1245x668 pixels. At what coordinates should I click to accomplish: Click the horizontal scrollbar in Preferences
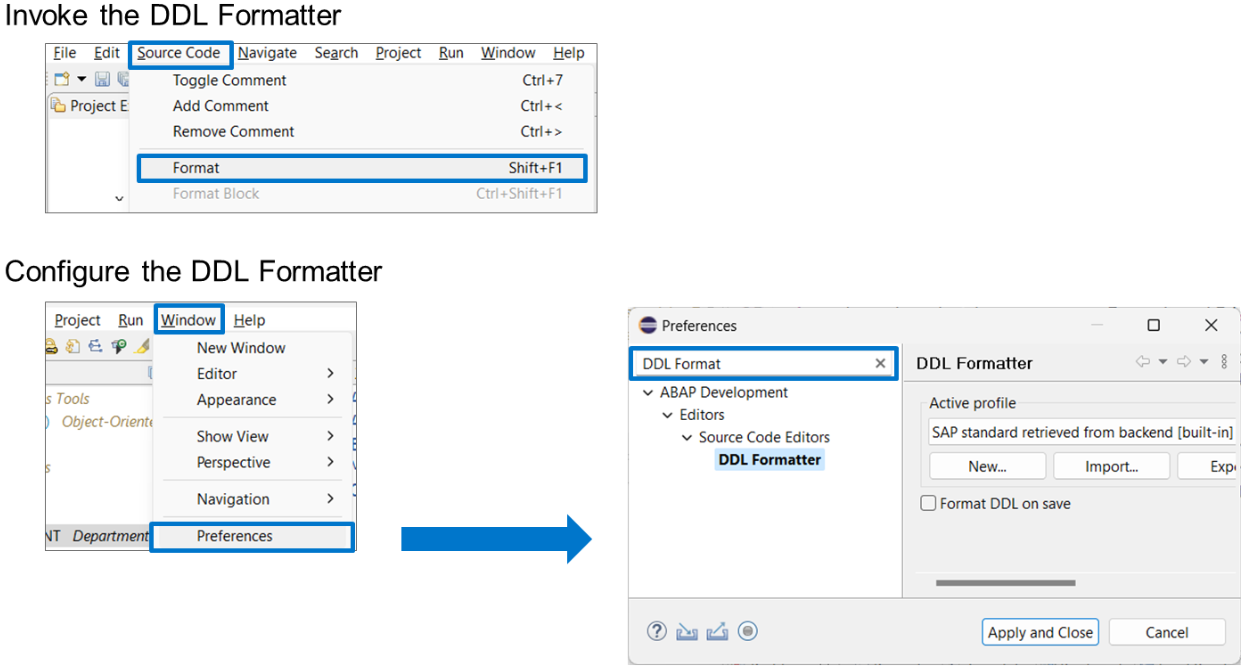[1005, 583]
